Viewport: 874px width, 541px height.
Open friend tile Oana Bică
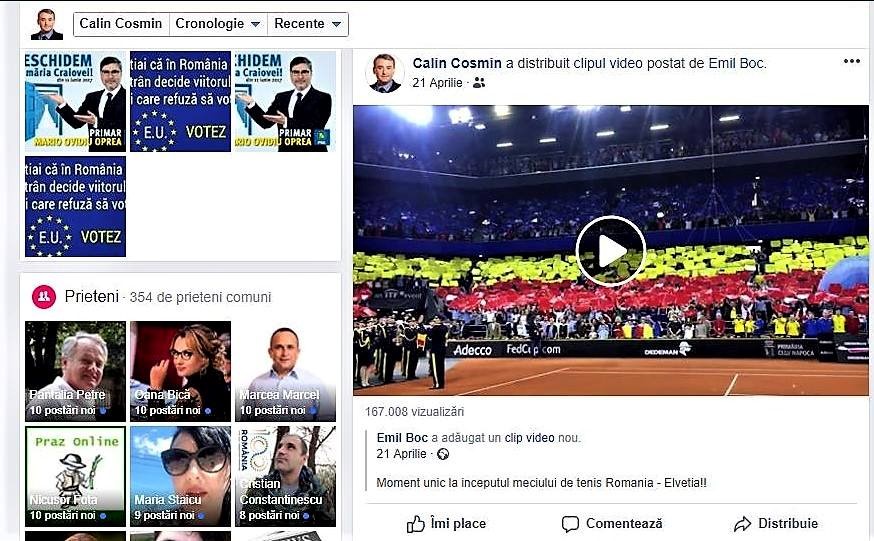pos(180,371)
